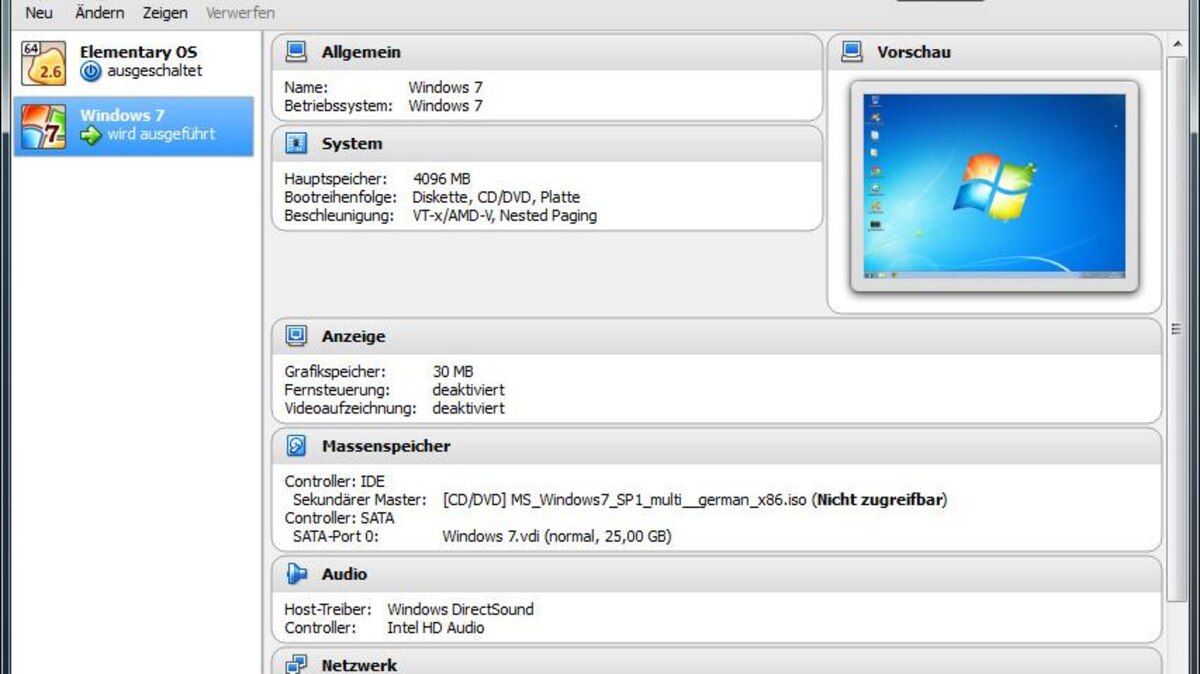
Task: Click the Massenspeicher panel icon
Action: click(295, 445)
